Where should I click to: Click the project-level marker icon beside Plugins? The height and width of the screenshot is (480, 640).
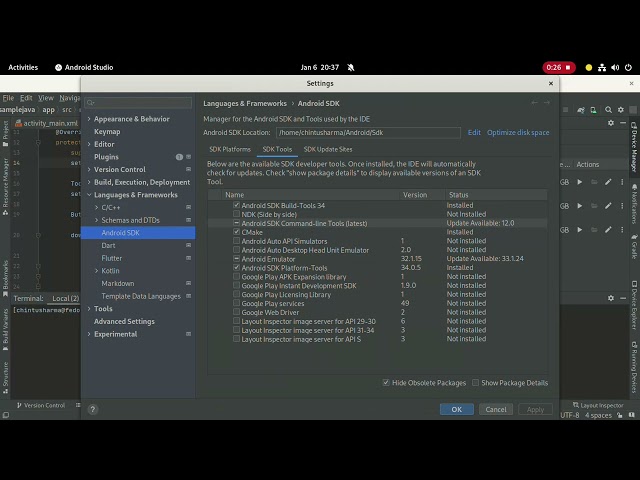tap(189, 157)
